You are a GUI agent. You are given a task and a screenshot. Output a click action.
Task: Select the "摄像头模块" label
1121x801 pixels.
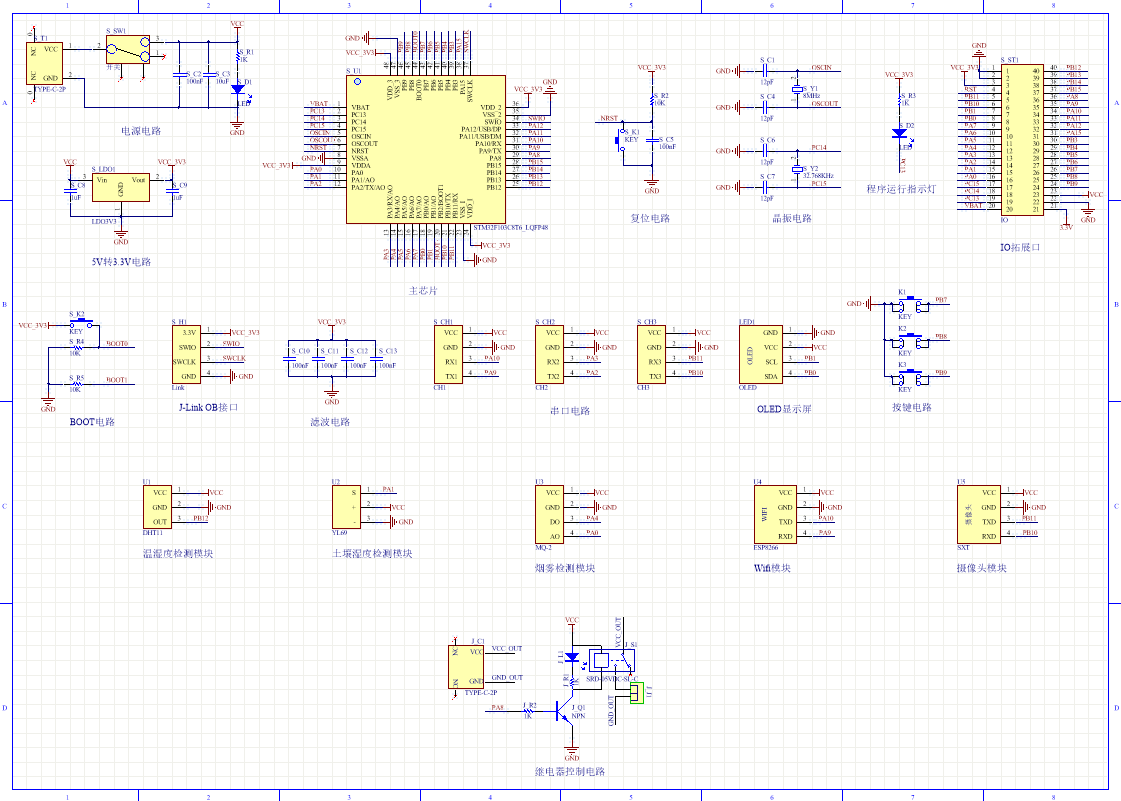[x=982, y=568]
